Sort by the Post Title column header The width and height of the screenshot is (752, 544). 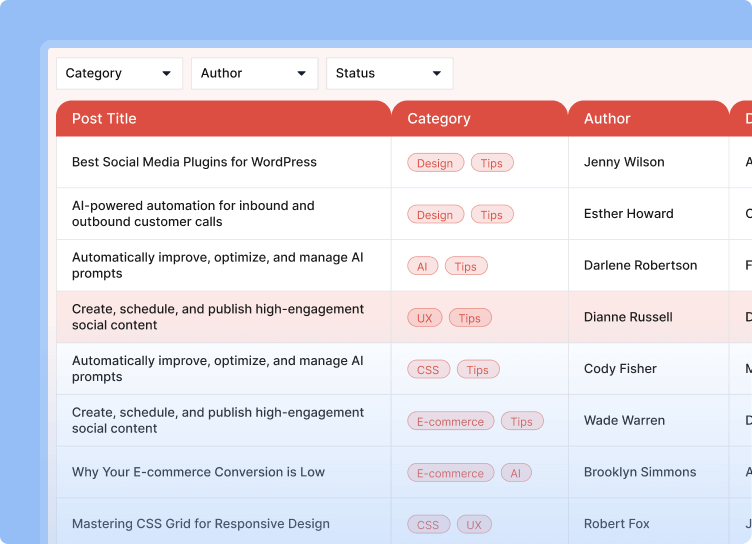(x=104, y=118)
